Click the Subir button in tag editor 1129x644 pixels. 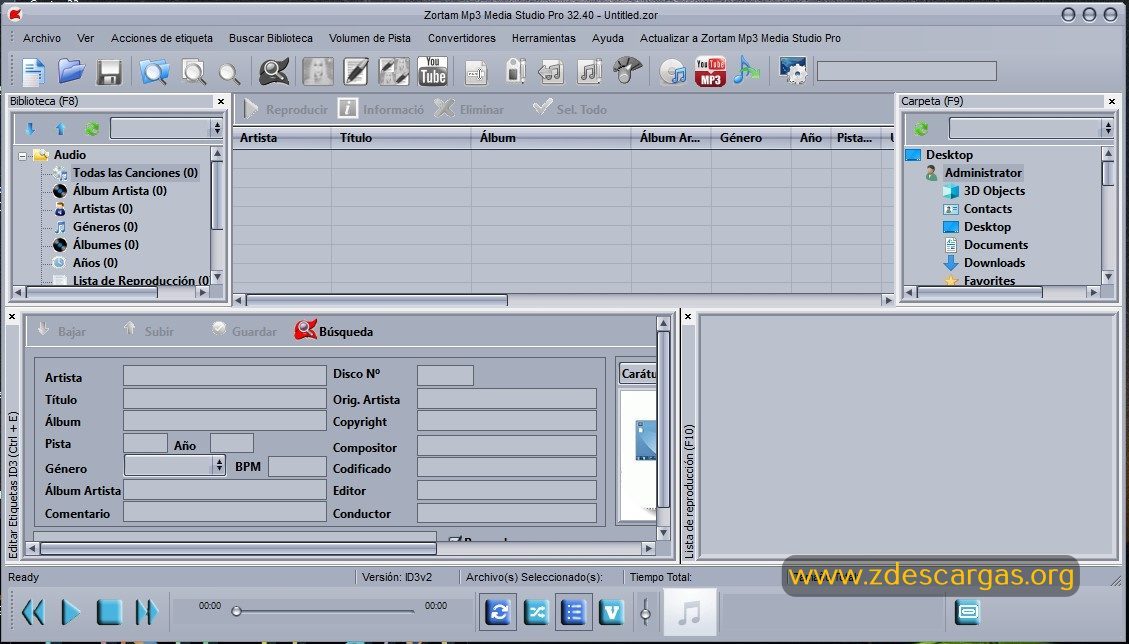coord(149,331)
